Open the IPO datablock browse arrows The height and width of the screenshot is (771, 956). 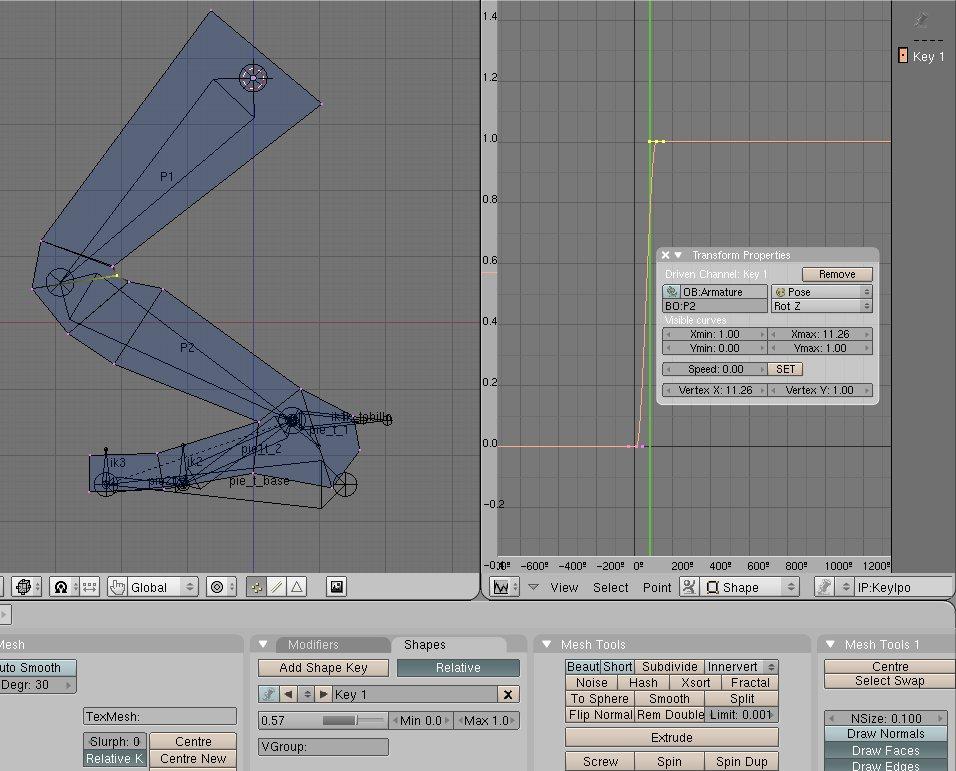846,587
